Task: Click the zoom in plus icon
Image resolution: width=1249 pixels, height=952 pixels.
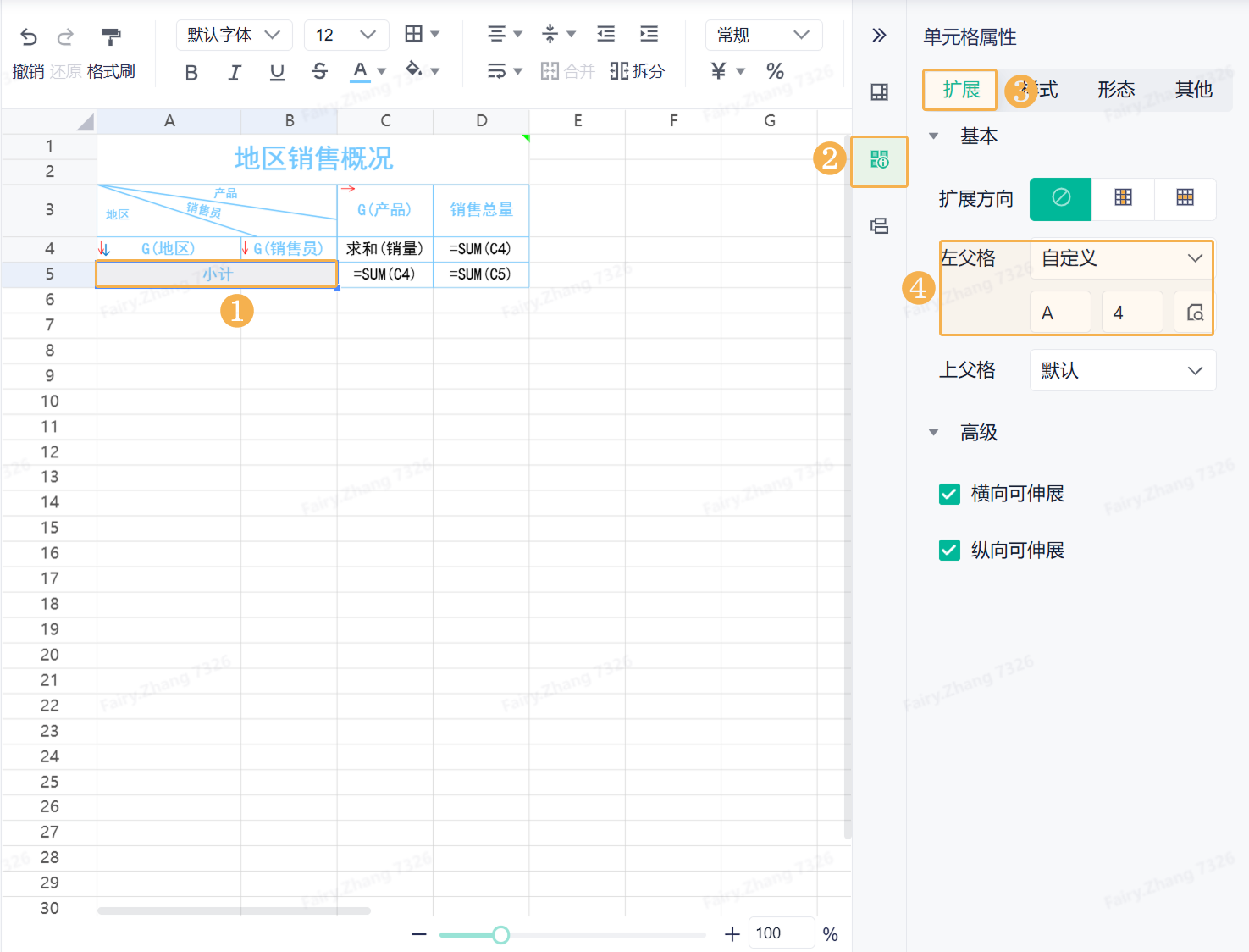Action: pyautogui.click(x=732, y=934)
